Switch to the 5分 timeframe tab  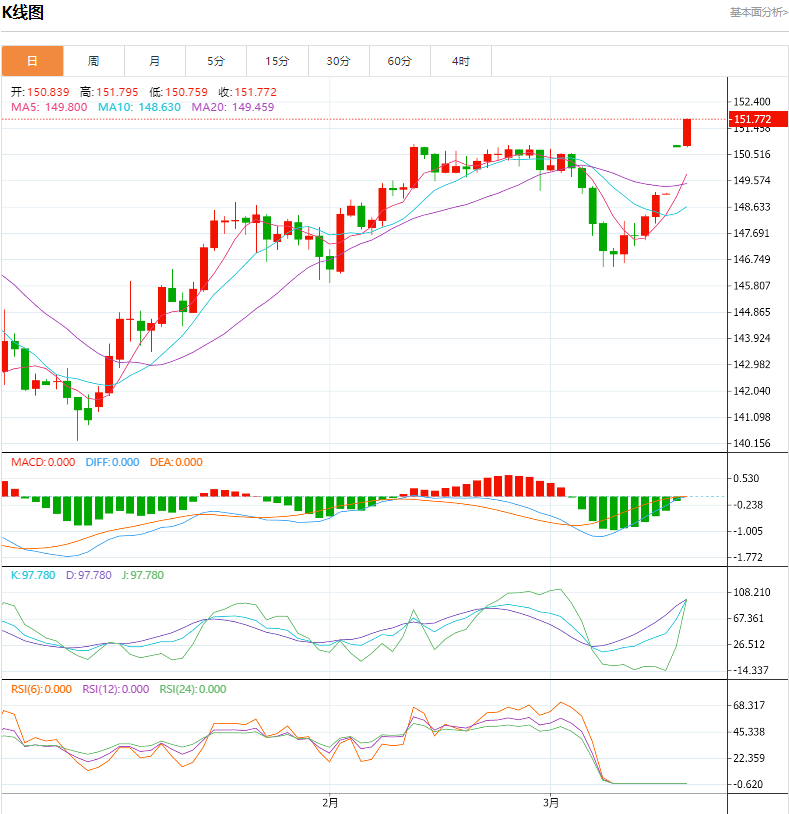[216, 61]
